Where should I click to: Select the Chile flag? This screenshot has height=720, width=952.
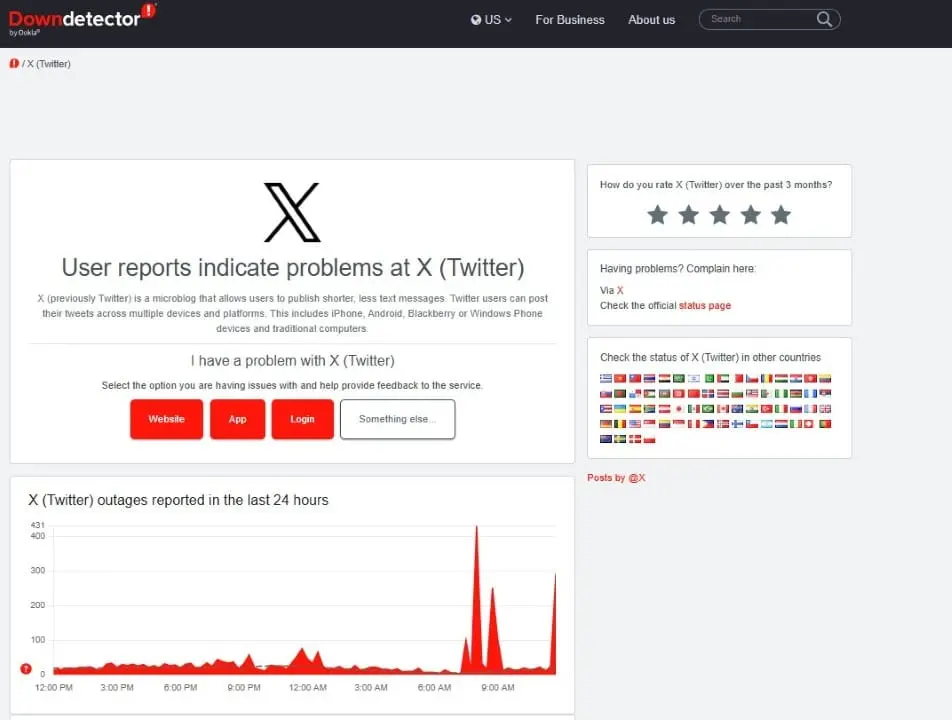tap(752, 424)
